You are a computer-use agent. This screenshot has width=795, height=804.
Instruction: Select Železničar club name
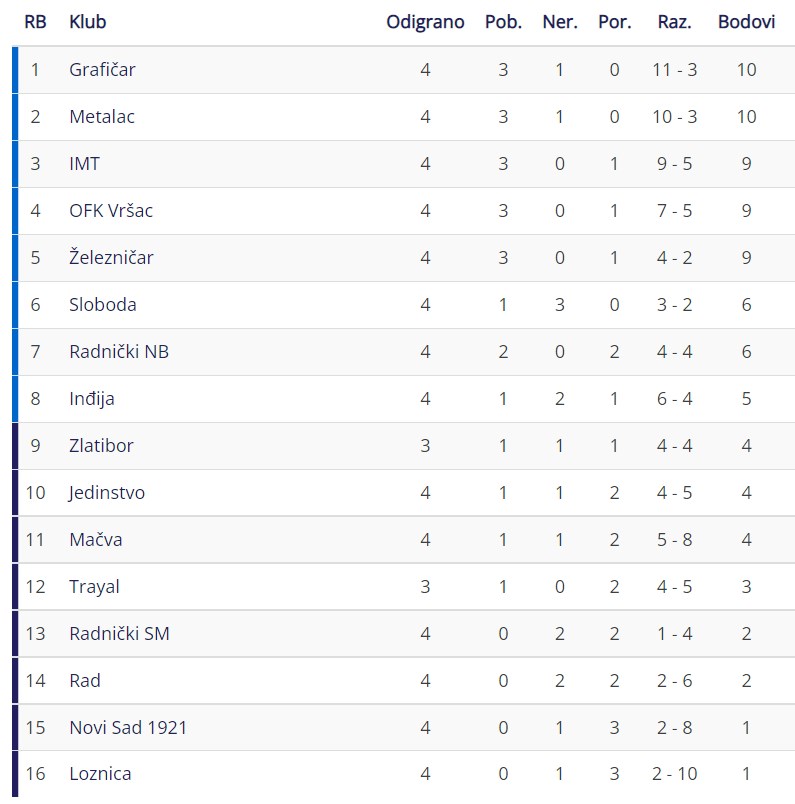(111, 257)
